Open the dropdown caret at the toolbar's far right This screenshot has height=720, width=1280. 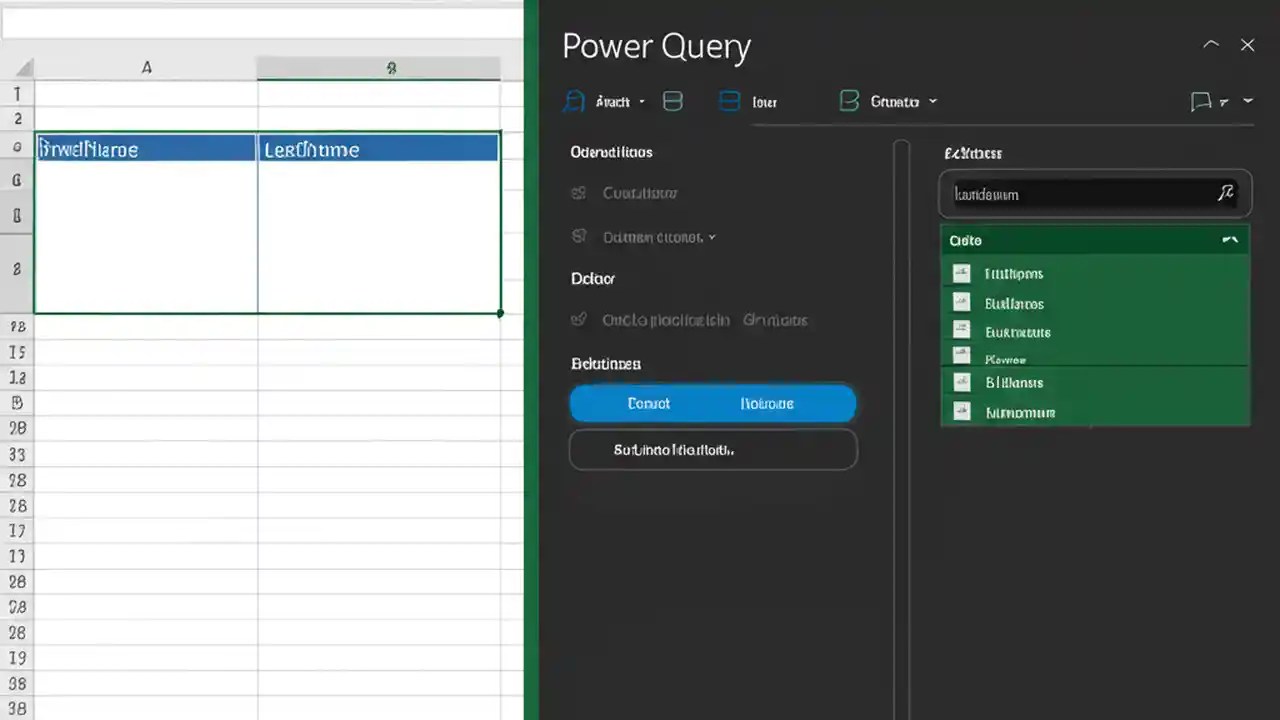(1247, 101)
